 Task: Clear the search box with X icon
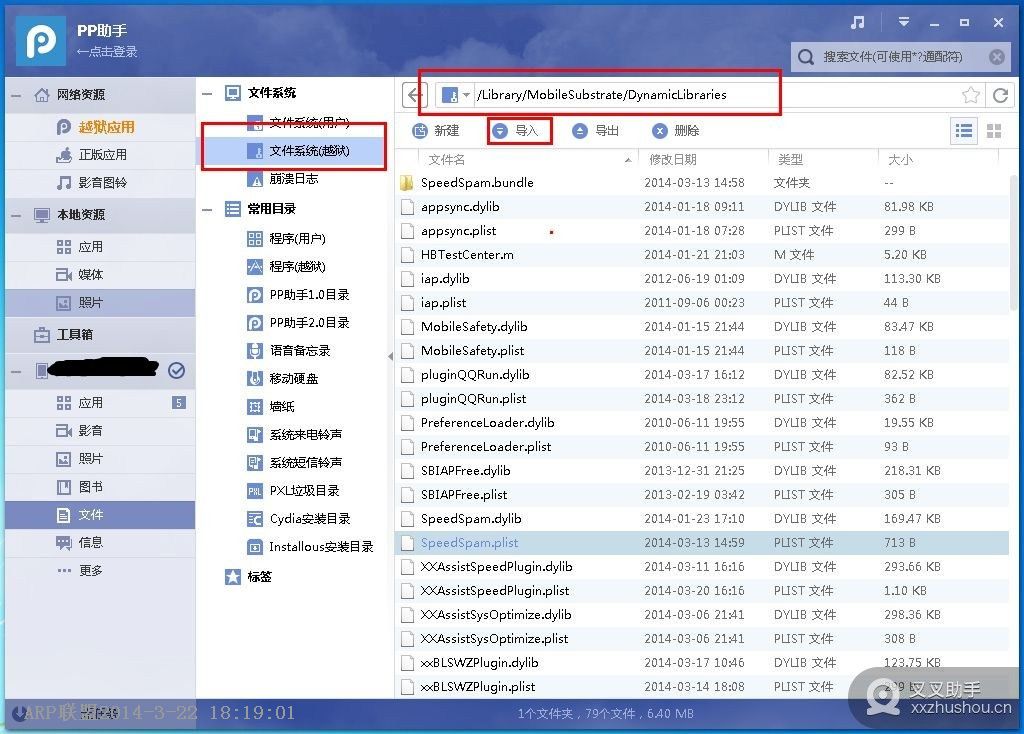point(997,57)
